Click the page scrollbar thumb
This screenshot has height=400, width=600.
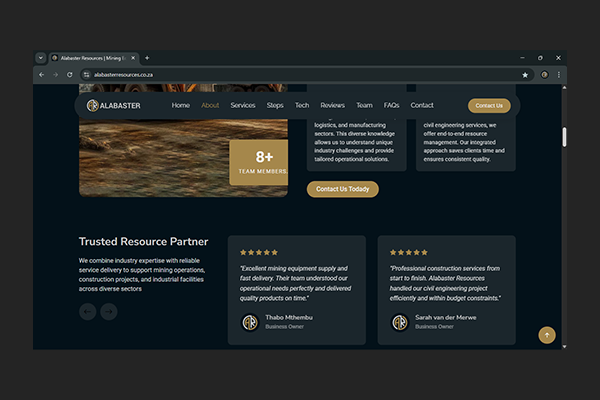pos(564,137)
